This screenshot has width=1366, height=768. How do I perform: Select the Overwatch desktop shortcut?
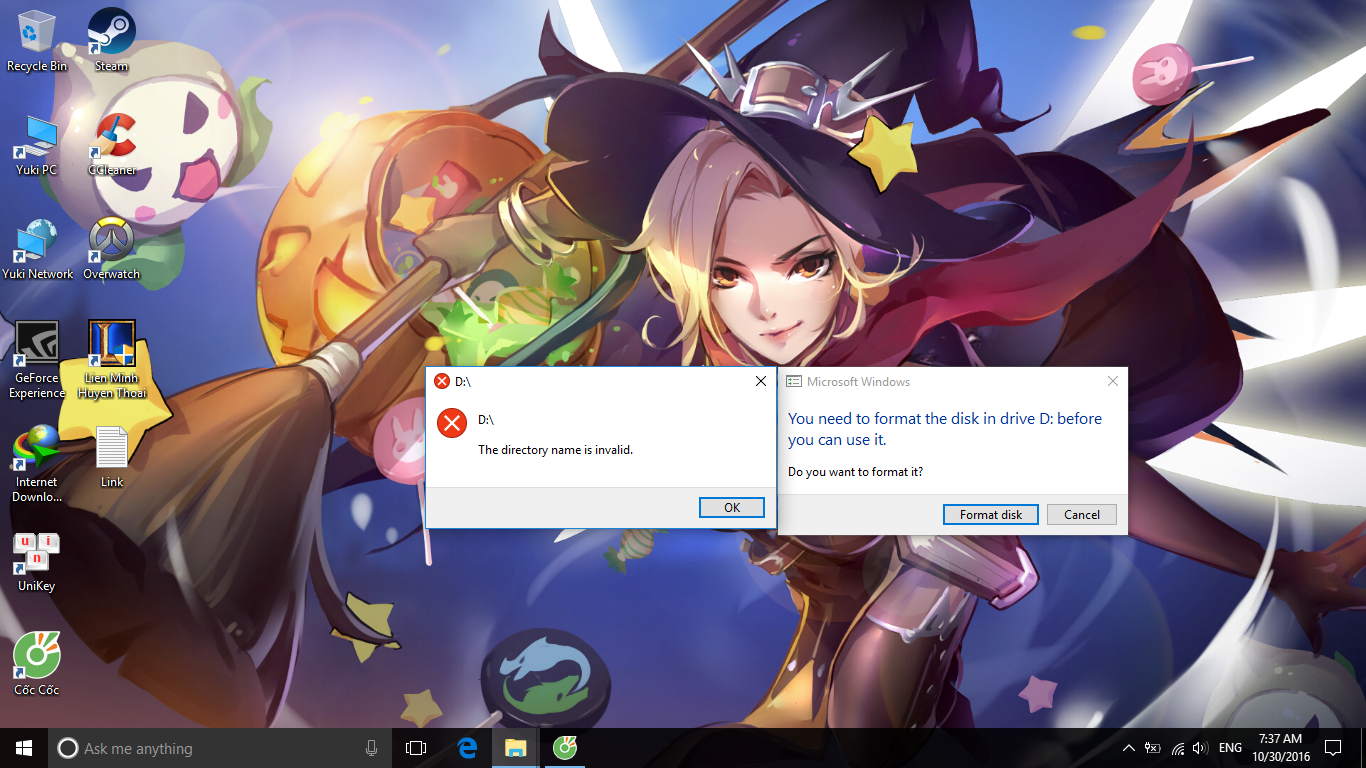tap(112, 248)
